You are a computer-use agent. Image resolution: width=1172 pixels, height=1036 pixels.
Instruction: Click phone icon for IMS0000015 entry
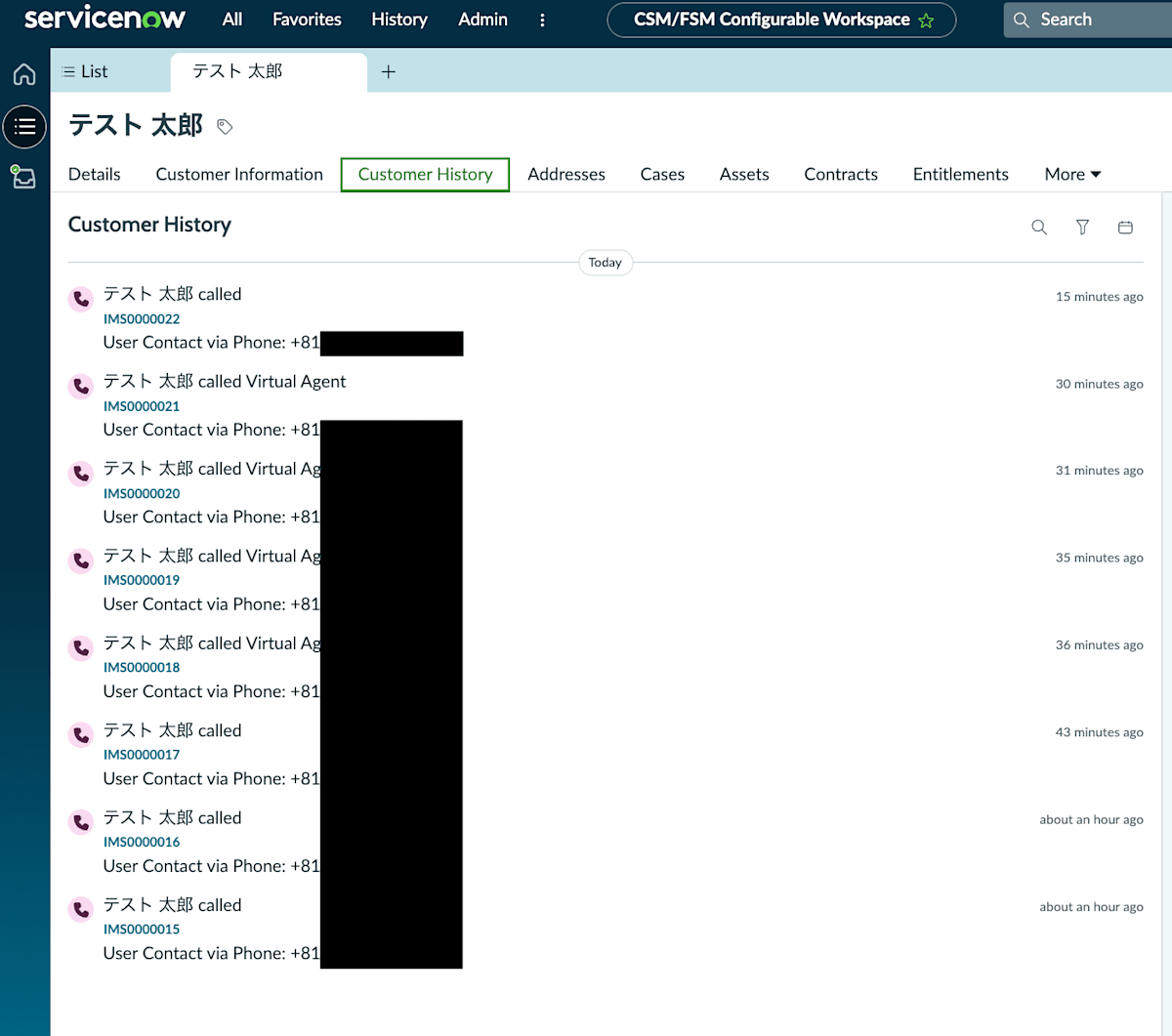[81, 909]
